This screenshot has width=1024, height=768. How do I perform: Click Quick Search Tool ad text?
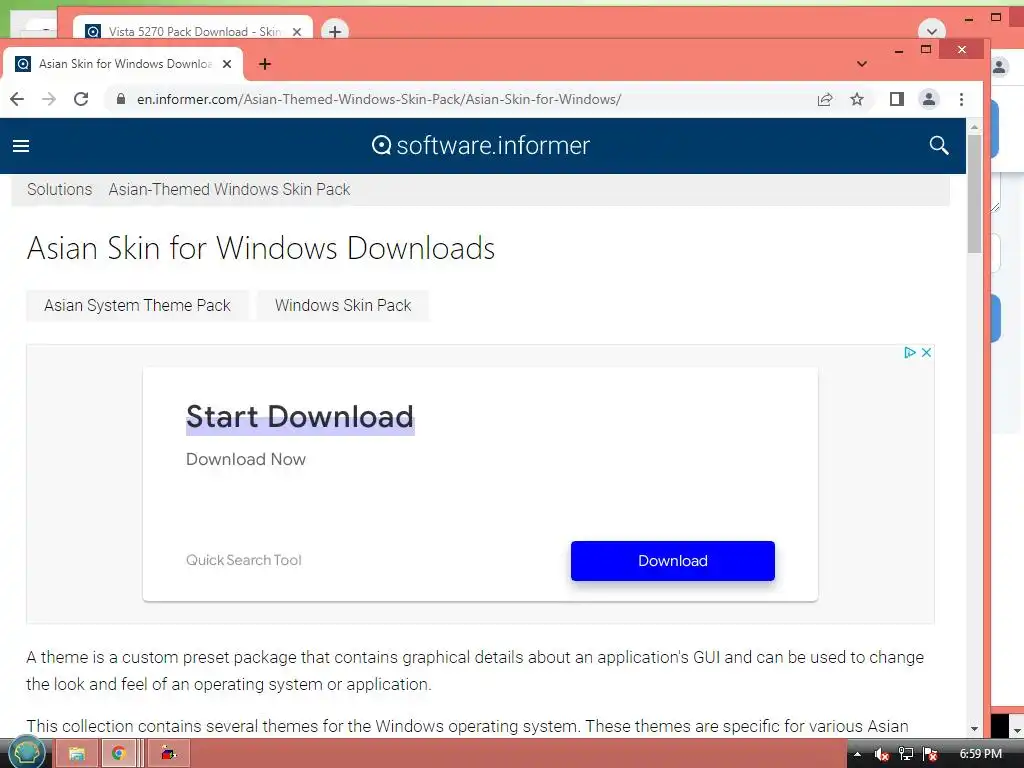[244, 560]
